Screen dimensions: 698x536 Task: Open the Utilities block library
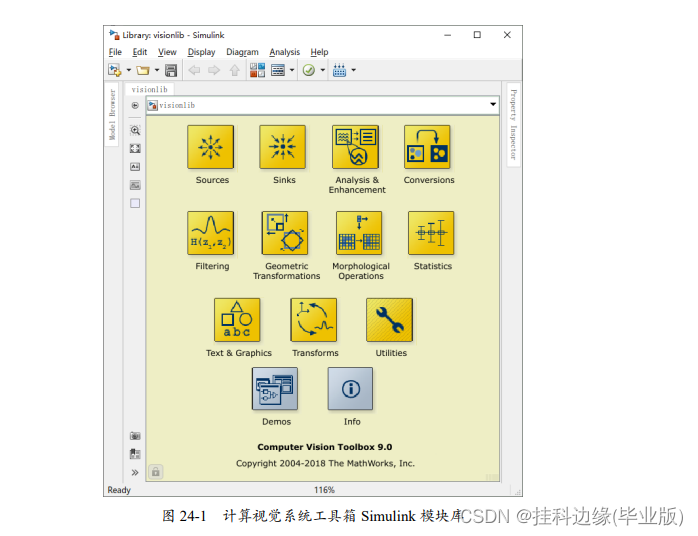click(390, 320)
